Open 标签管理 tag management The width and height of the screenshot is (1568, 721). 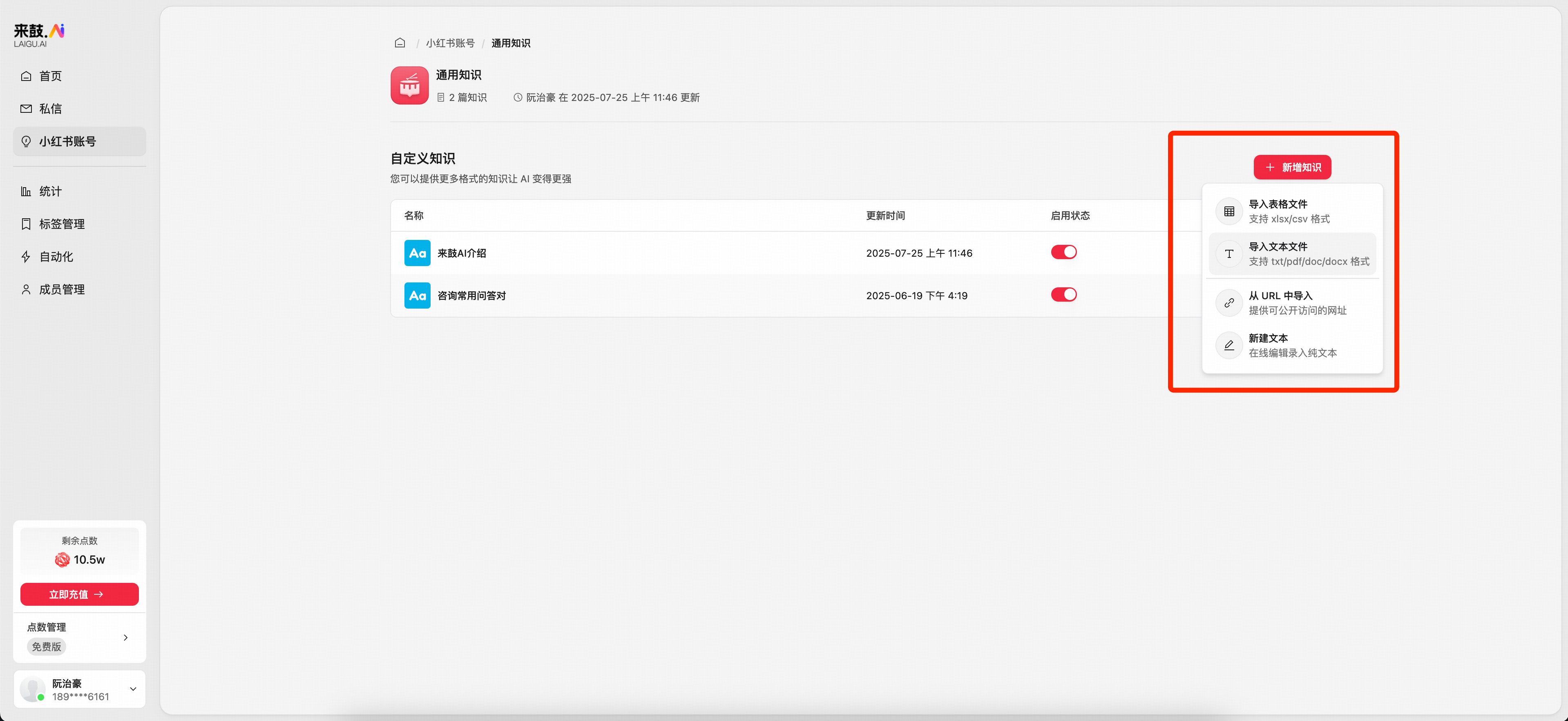coord(61,224)
